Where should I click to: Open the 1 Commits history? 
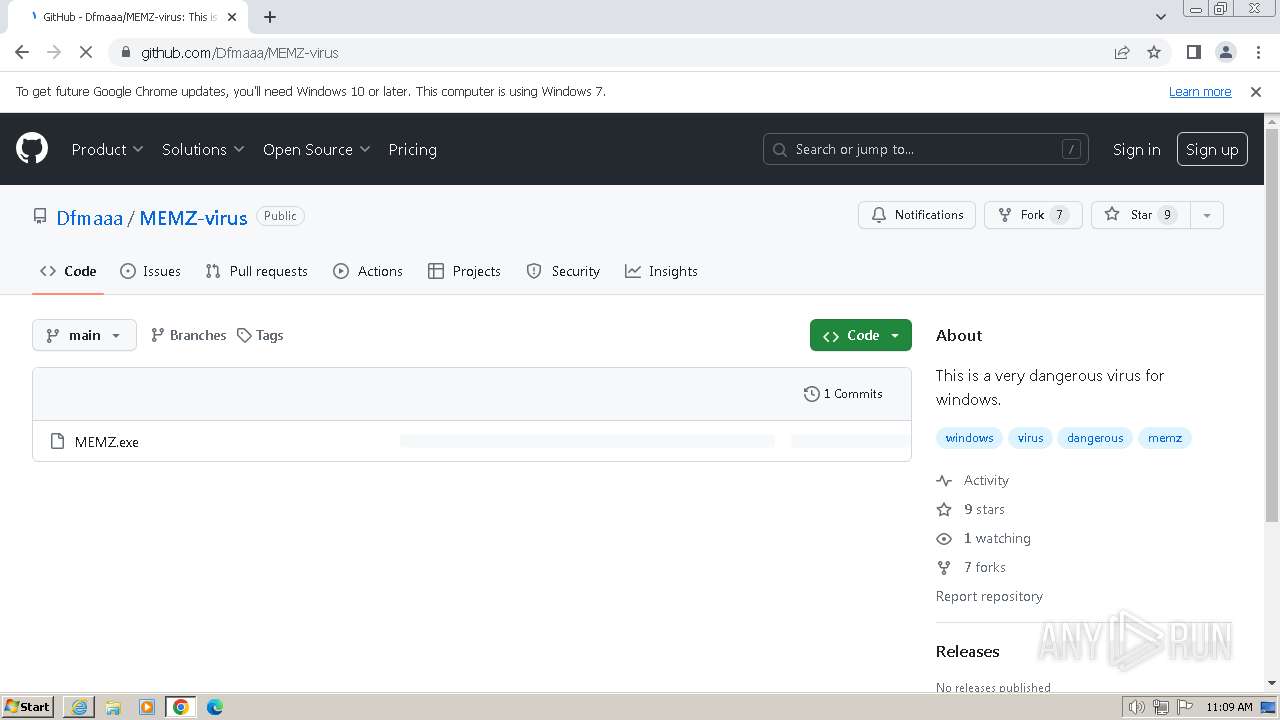843,393
